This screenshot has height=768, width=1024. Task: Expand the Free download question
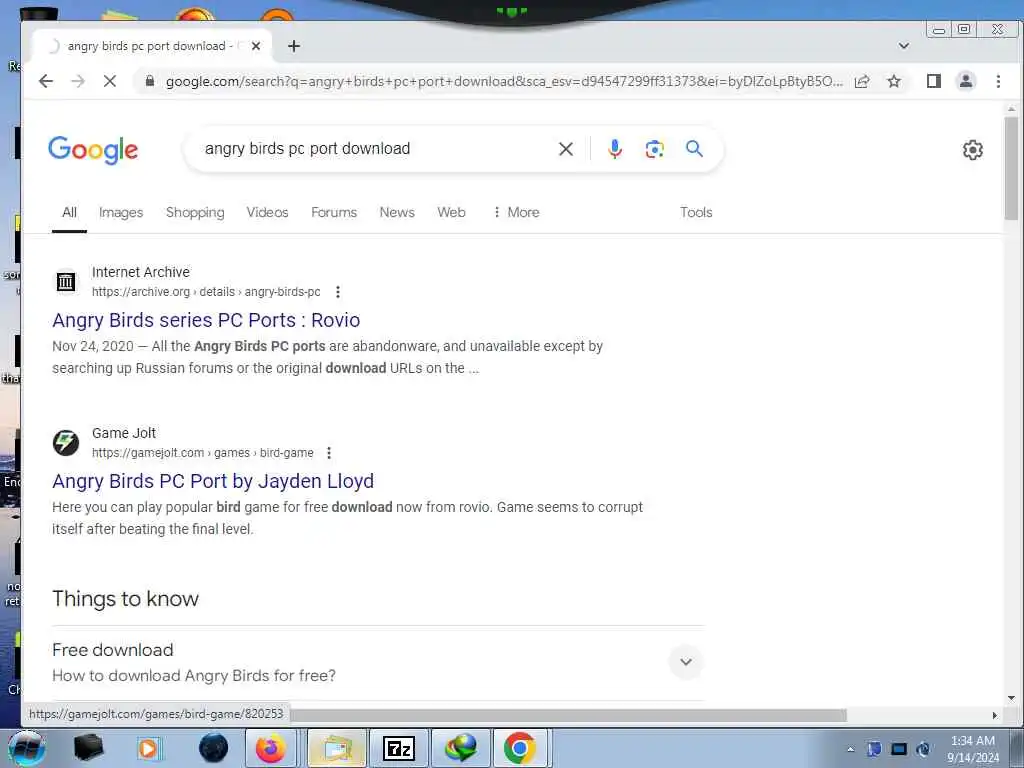[686, 662]
